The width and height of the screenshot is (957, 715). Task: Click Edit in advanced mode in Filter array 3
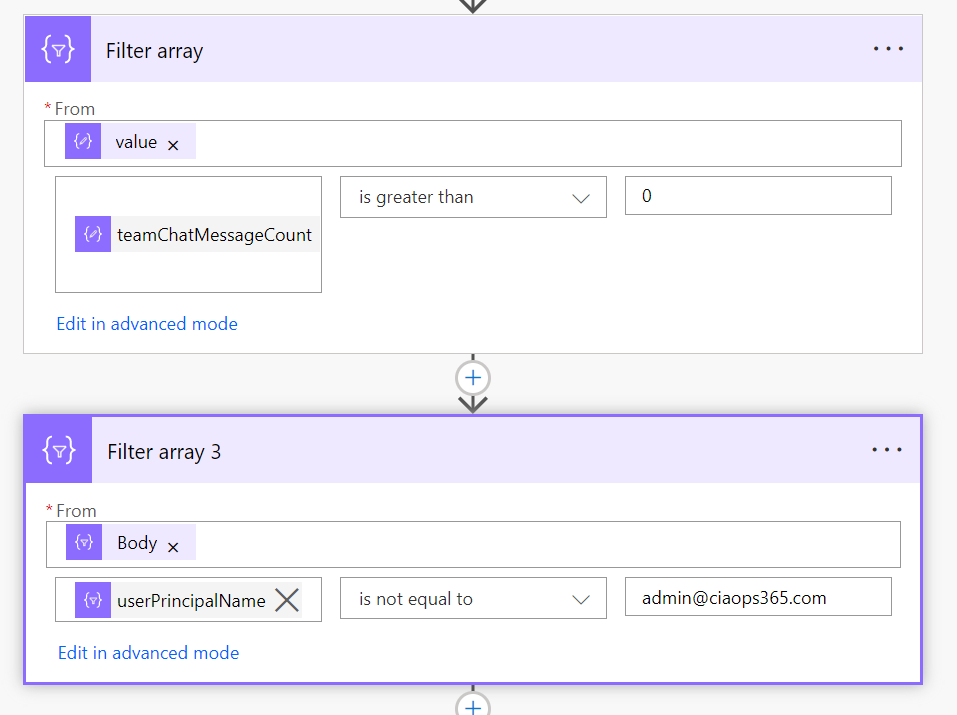click(x=148, y=653)
